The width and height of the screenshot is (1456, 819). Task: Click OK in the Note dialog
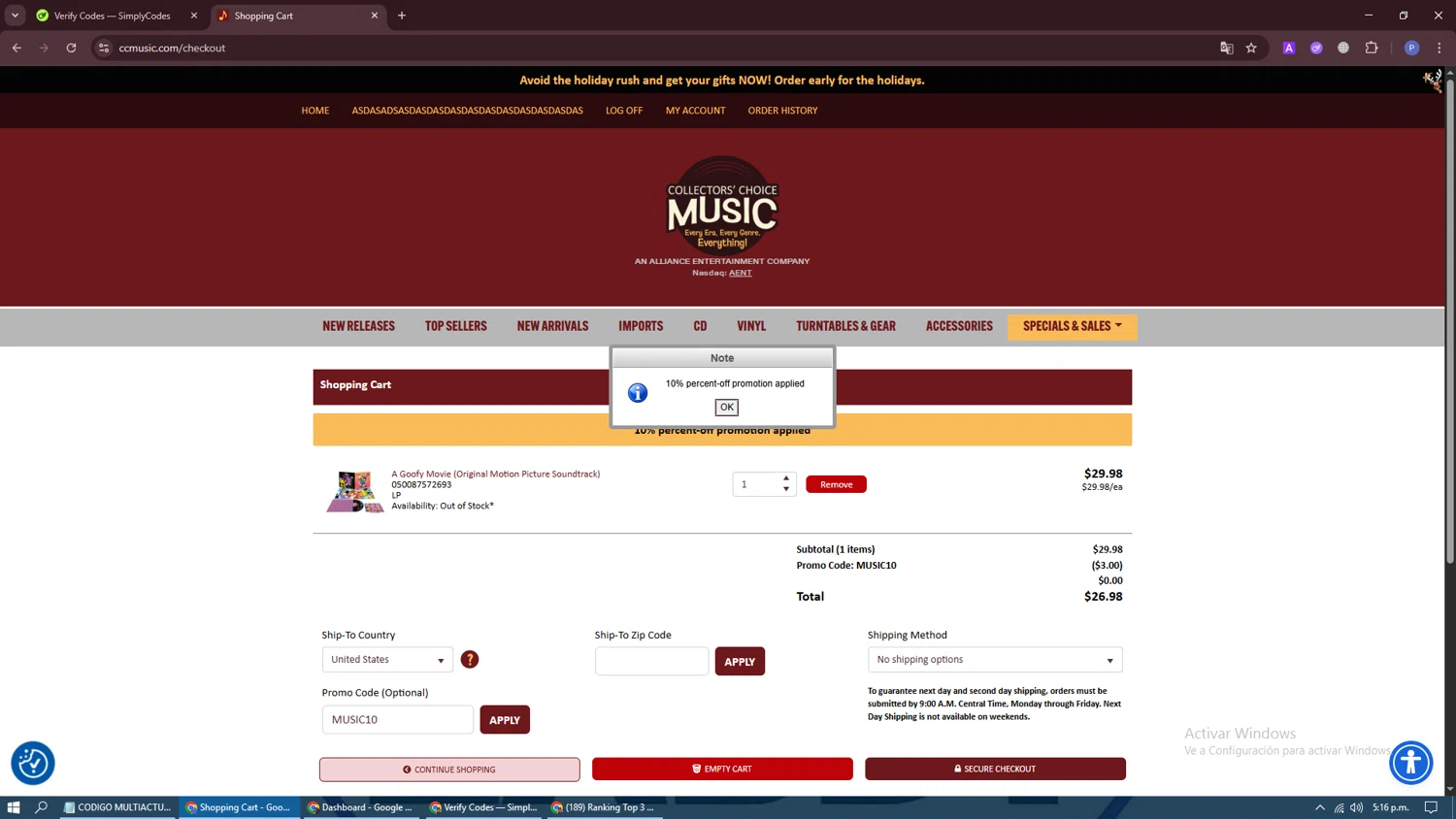[x=726, y=408]
